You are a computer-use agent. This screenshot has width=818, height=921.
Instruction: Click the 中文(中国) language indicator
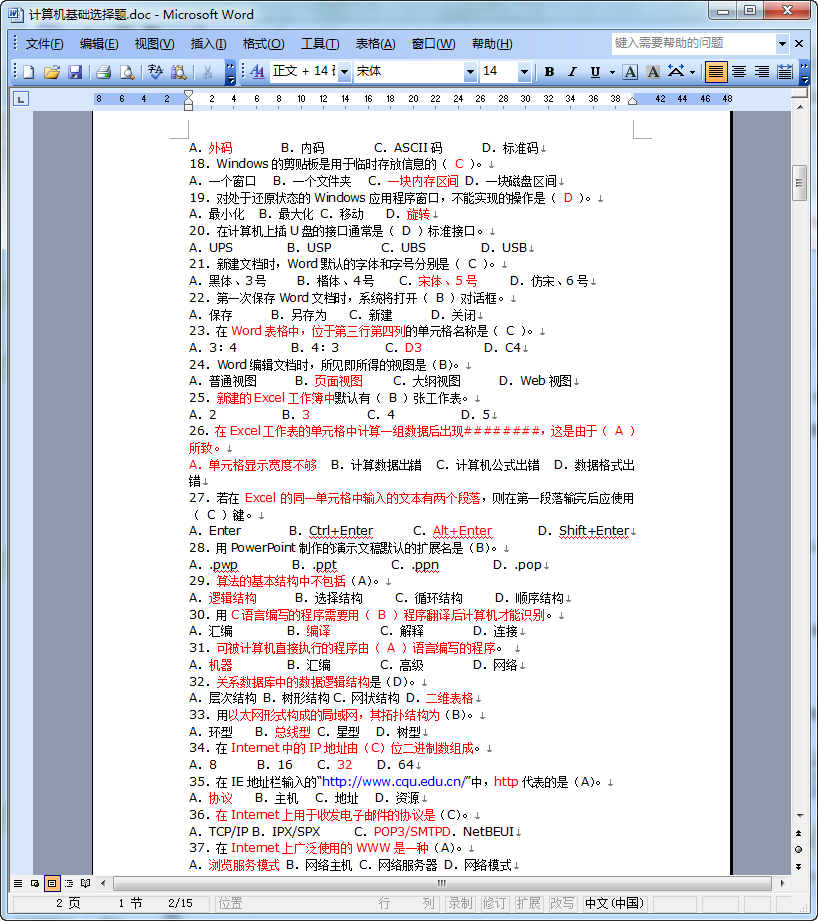[614, 903]
